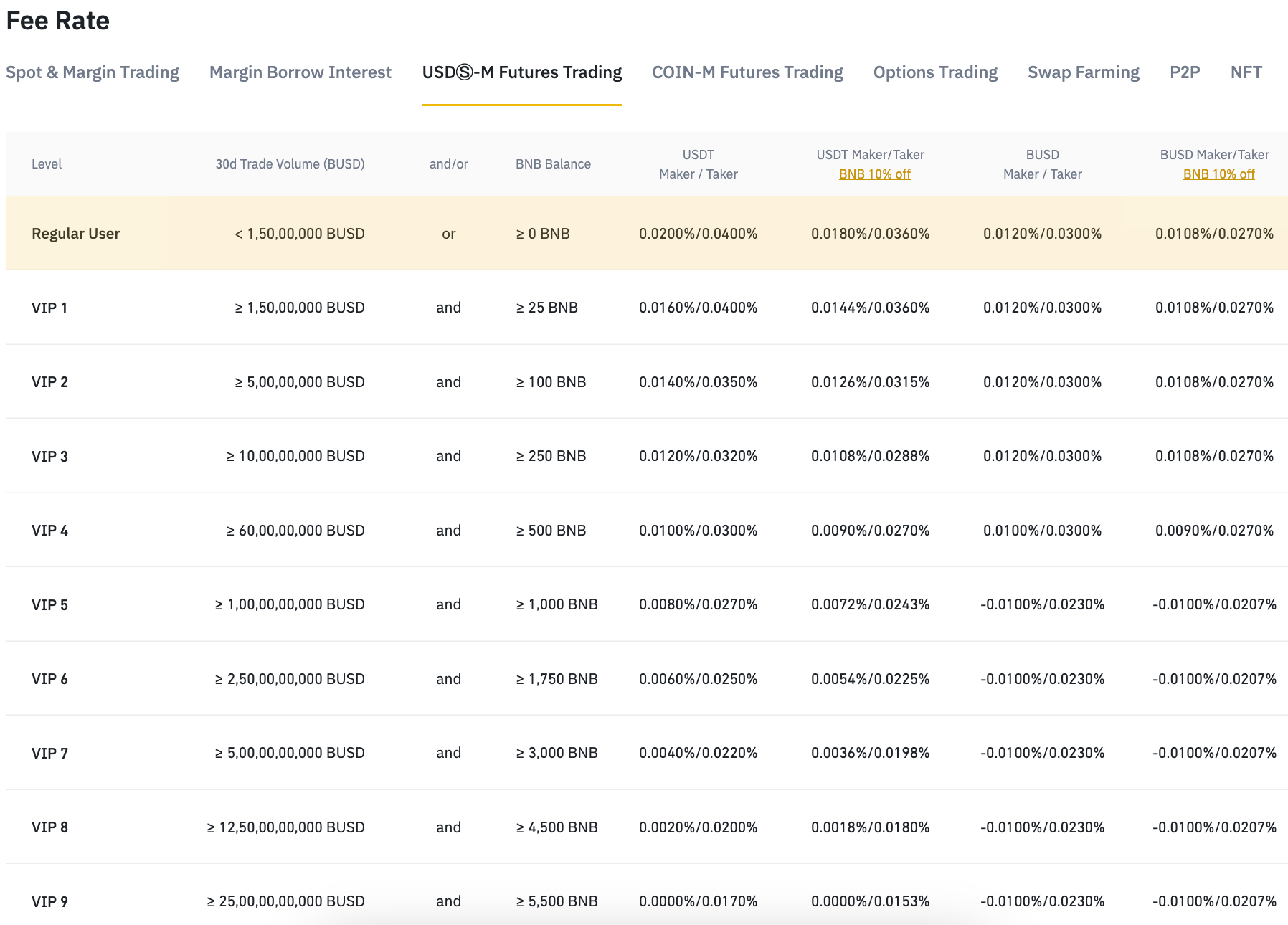Click the '0.0054%/0.0225%' fee cell

(871, 679)
